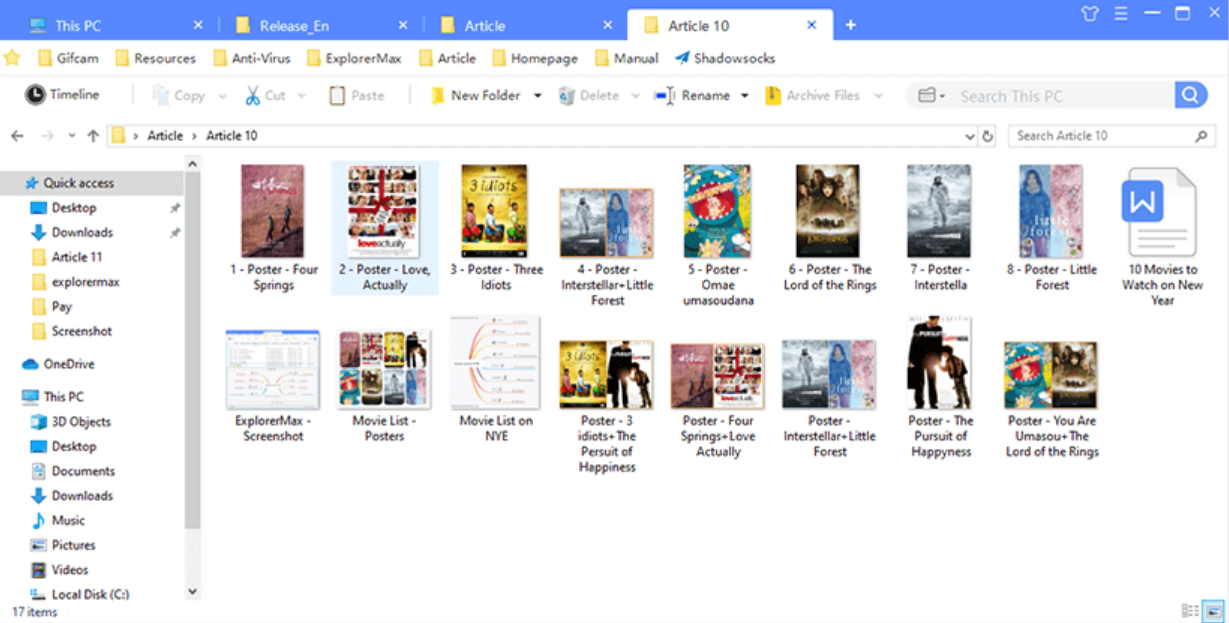This screenshot has width=1229, height=623.
Task: Switch to details view icon
Action: [x=1190, y=610]
